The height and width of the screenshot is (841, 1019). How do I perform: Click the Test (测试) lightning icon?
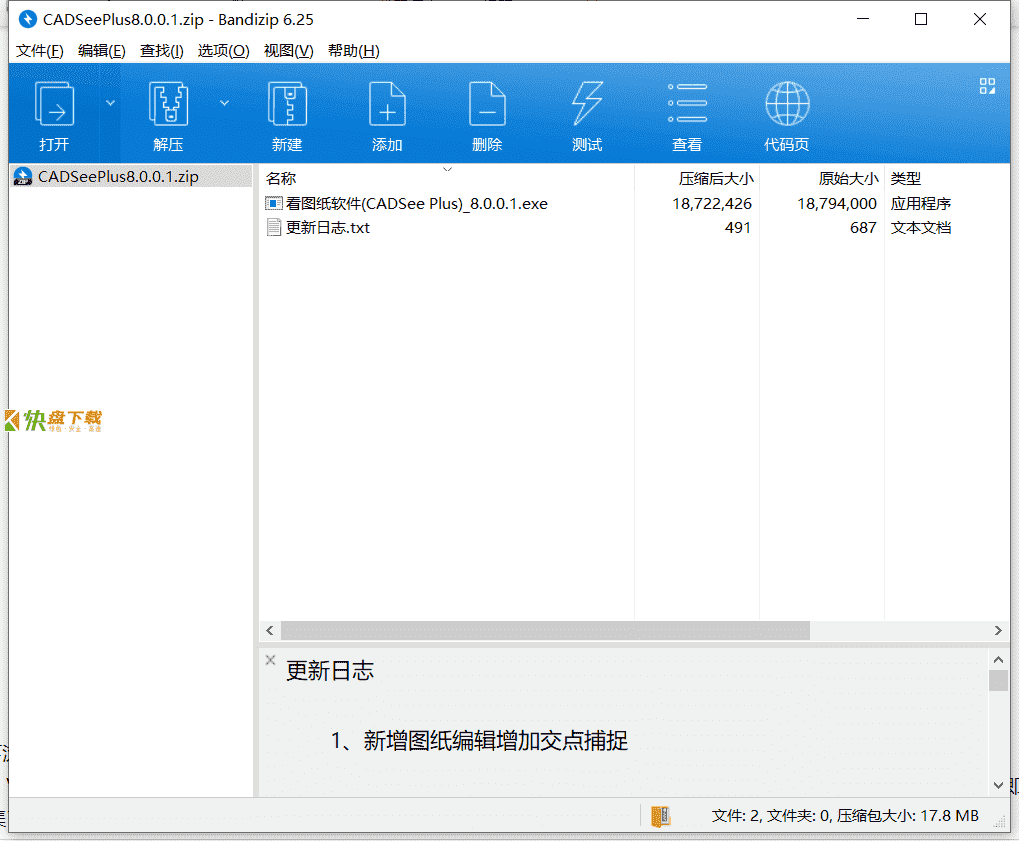[587, 104]
